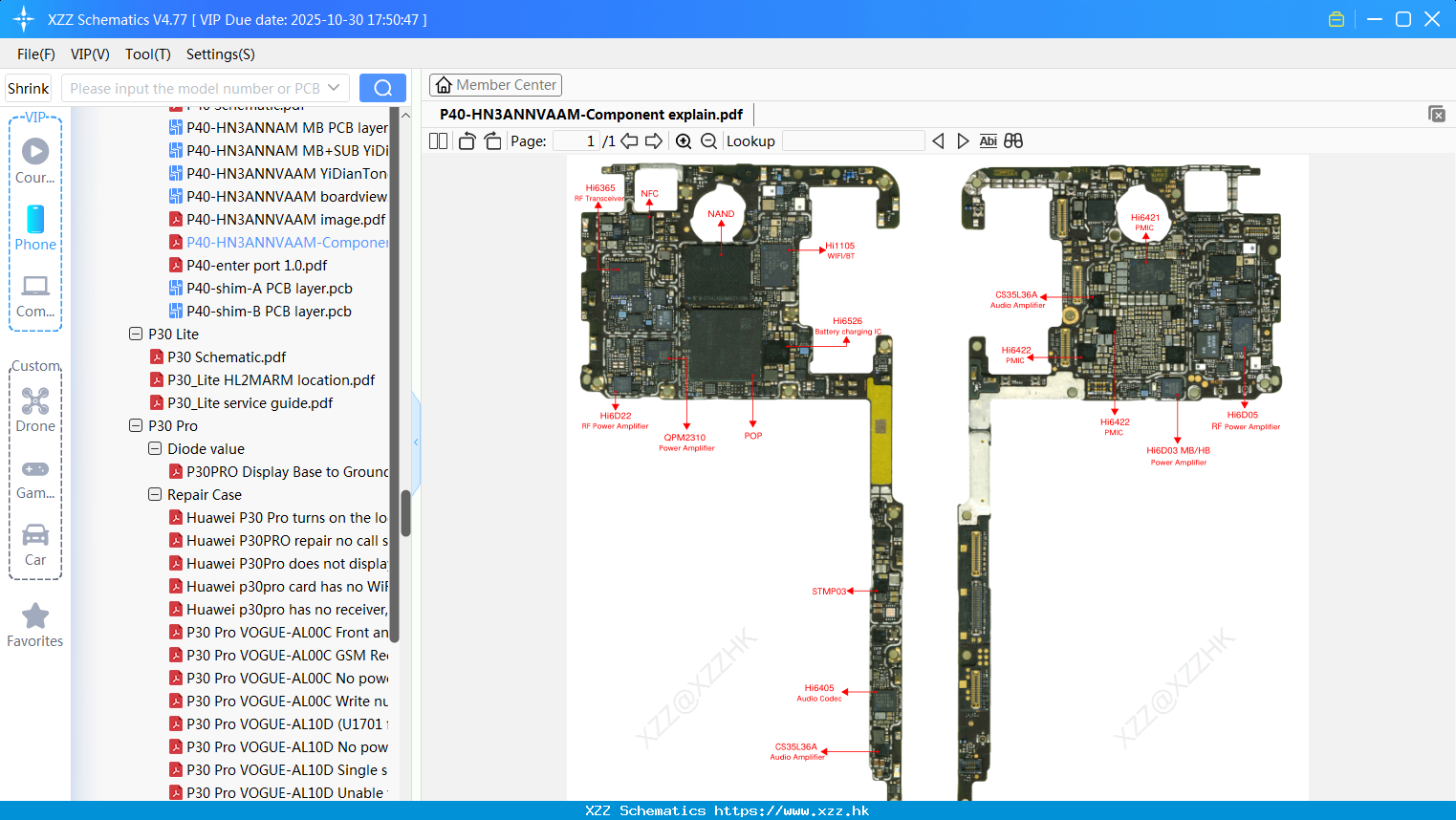Open the model number dropdown arrow
The image size is (1456, 820).
click(x=334, y=88)
